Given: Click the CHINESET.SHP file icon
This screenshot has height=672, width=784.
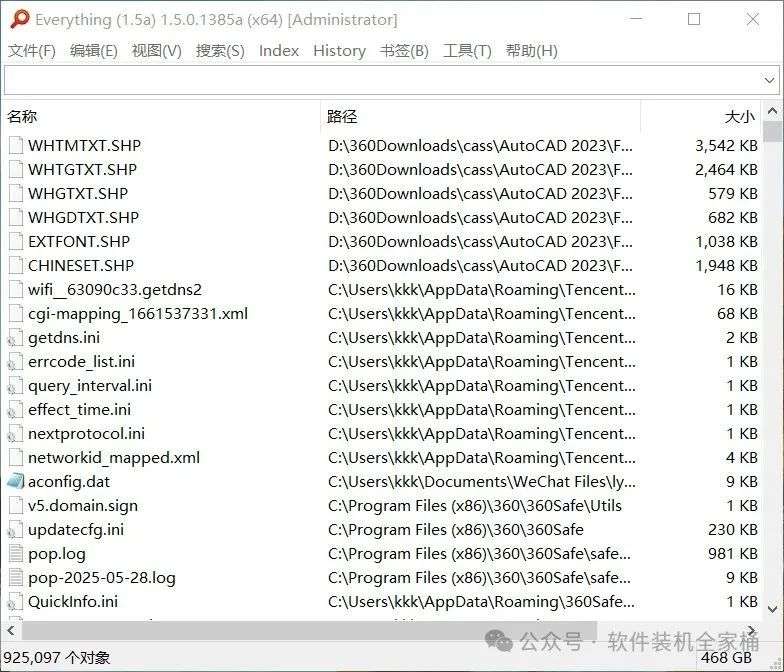Looking at the screenshot, I should (x=16, y=265).
